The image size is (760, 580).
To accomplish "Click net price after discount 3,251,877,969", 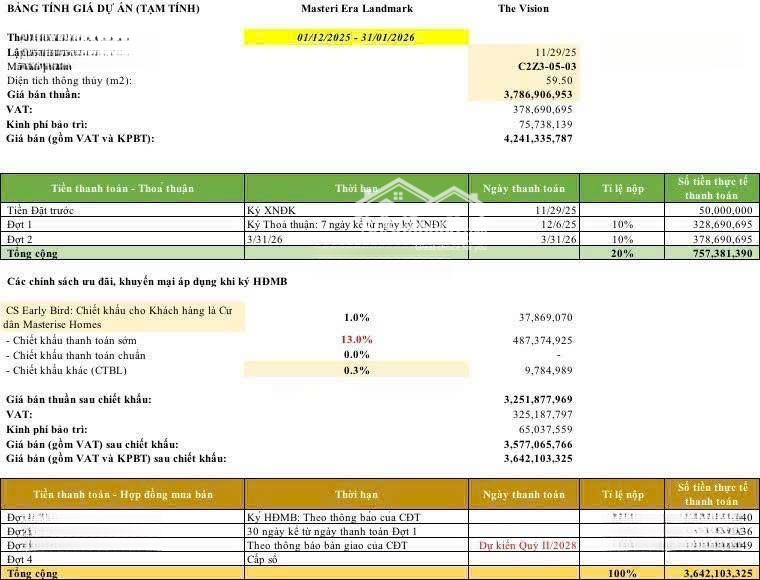I will click(538, 399).
